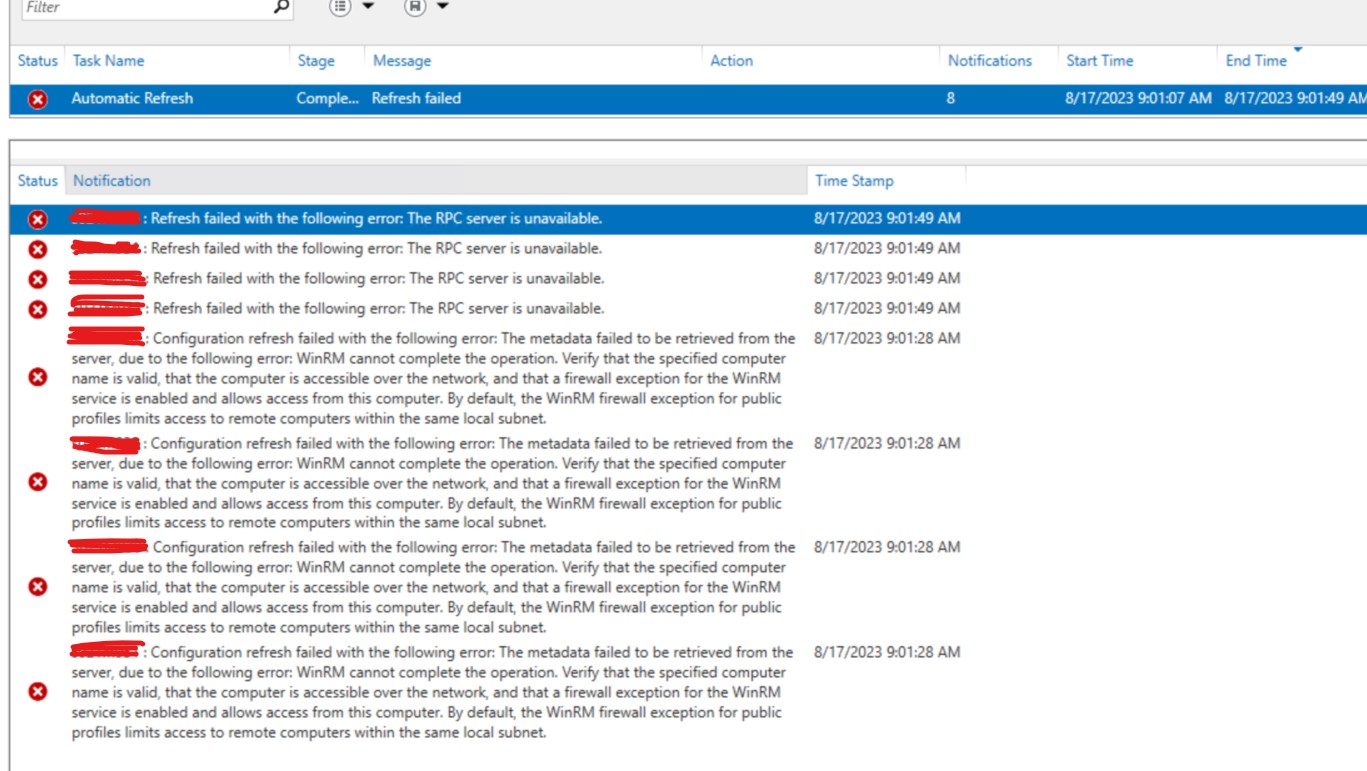
Task: Click error icon in the highlighted notification row
Action: pyautogui.click(x=38, y=219)
